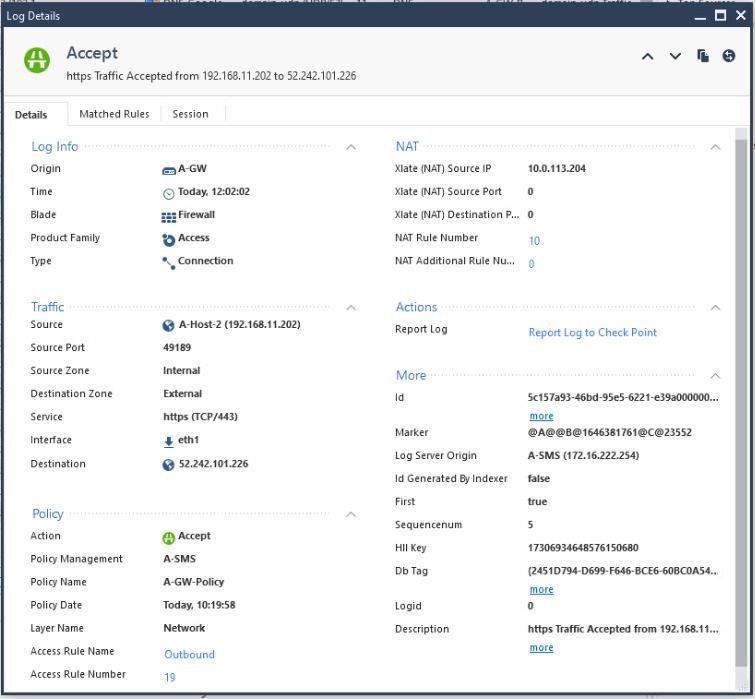Maximize the Log Details window
Image resolution: width=755 pixels, height=699 pixels.
tap(720, 15)
